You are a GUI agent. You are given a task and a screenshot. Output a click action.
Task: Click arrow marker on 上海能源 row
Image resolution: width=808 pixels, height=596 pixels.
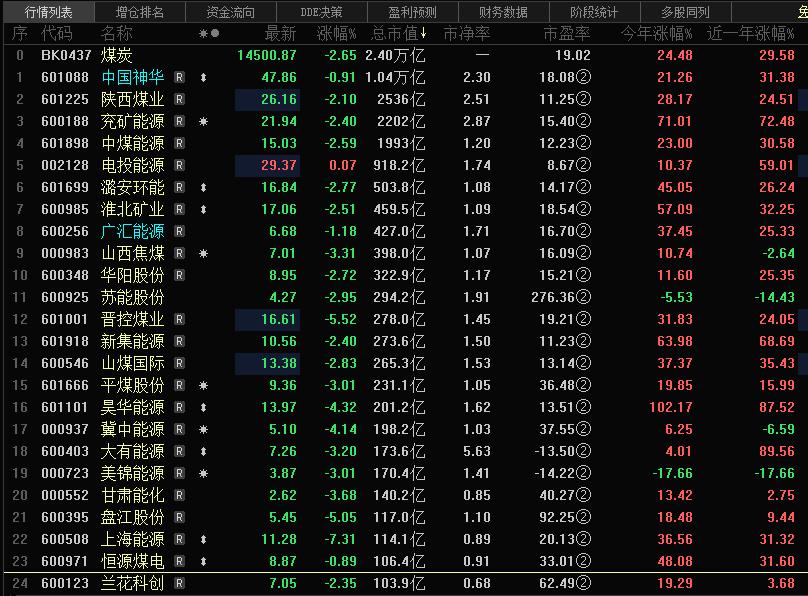pyautogui.click(x=204, y=539)
